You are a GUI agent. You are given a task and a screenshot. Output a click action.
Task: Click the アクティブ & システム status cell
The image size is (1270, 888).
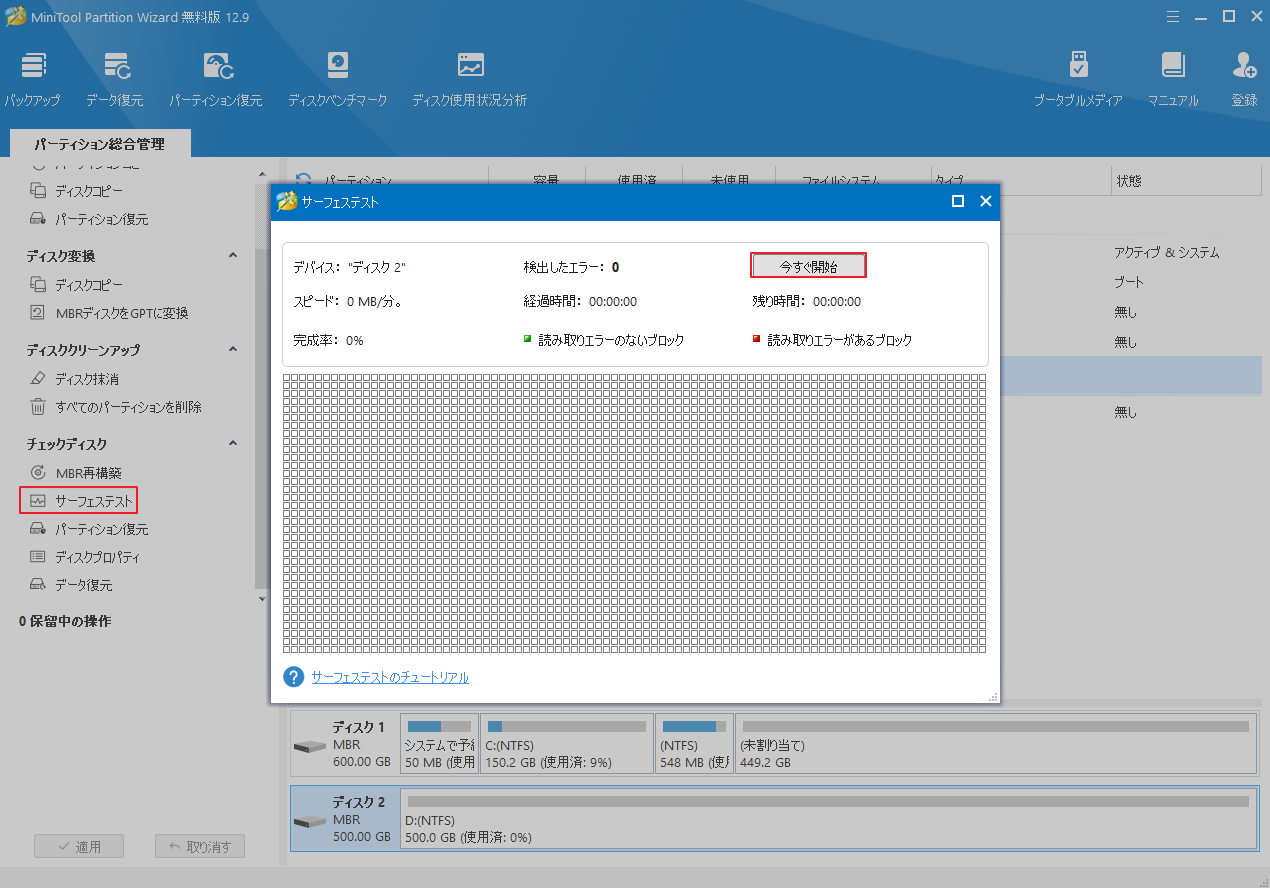[x=1167, y=253]
